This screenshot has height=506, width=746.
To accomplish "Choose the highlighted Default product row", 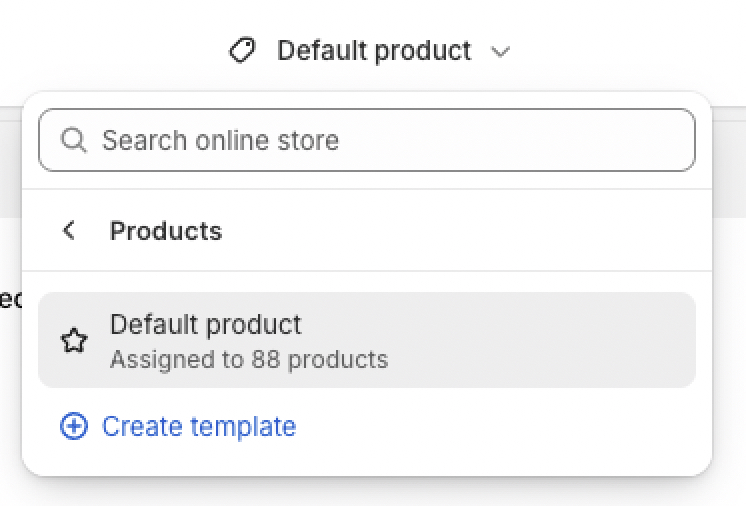I will (x=367, y=340).
